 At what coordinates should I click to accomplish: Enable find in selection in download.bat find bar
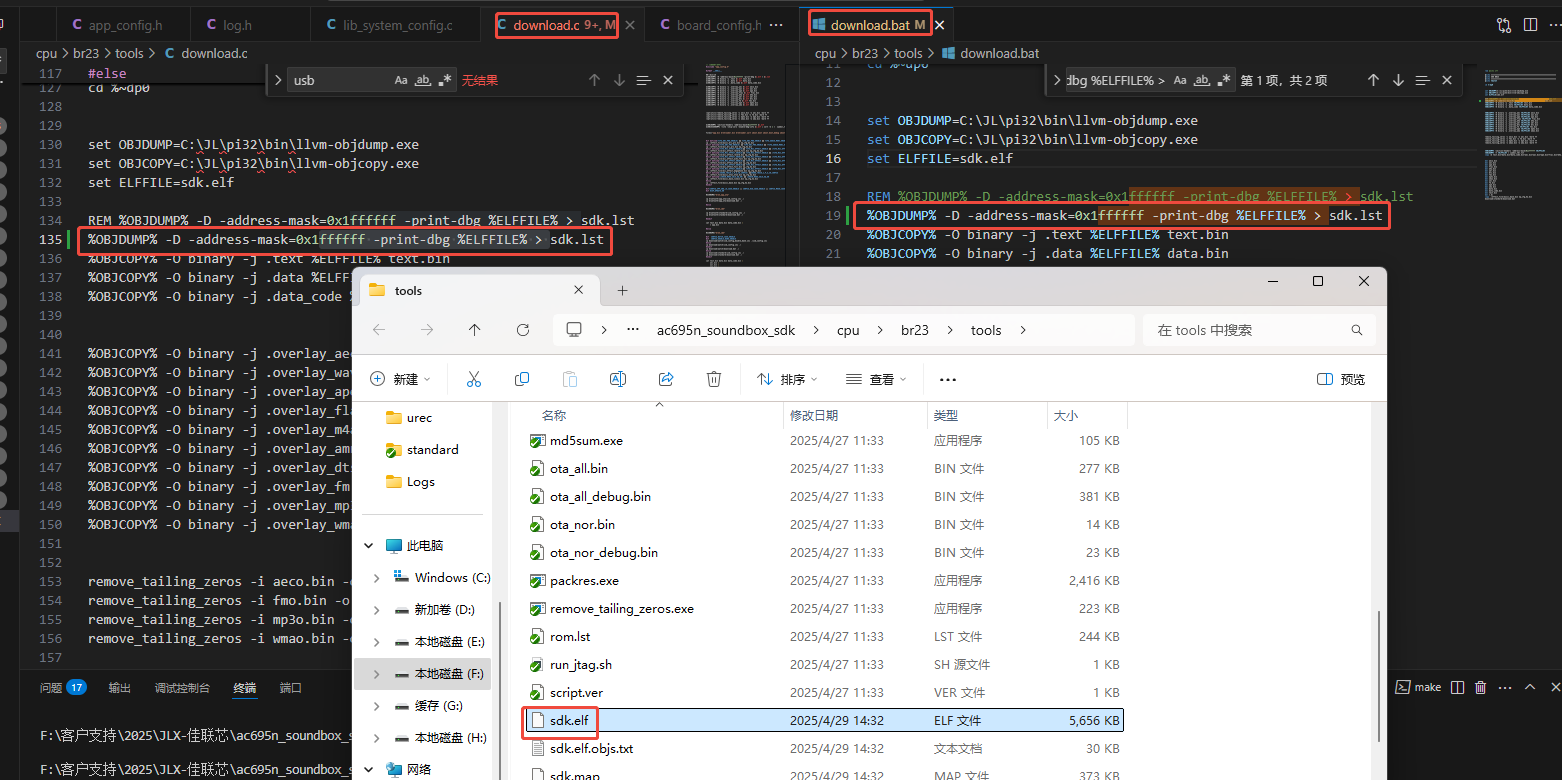1423,80
